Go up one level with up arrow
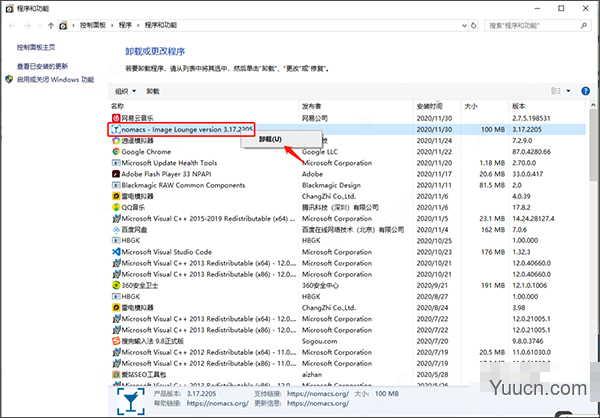Viewport: 600px width, 418px height. point(51,26)
